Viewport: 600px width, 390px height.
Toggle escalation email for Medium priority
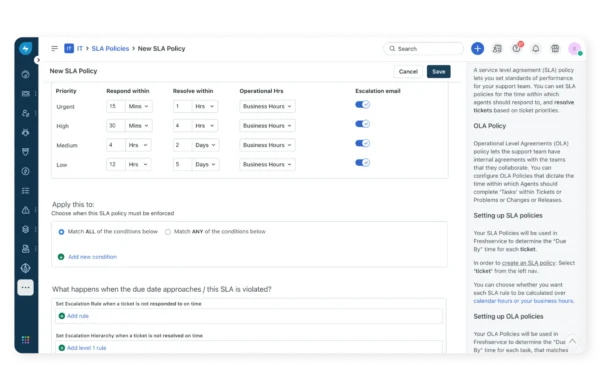tap(362, 143)
